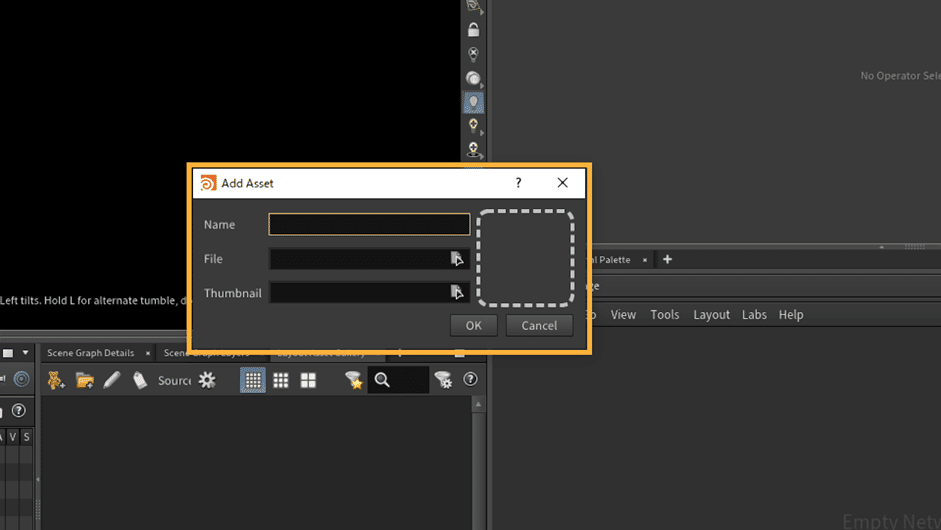
Task: Click the yellow bulb lighting icon
Action: 474,125
